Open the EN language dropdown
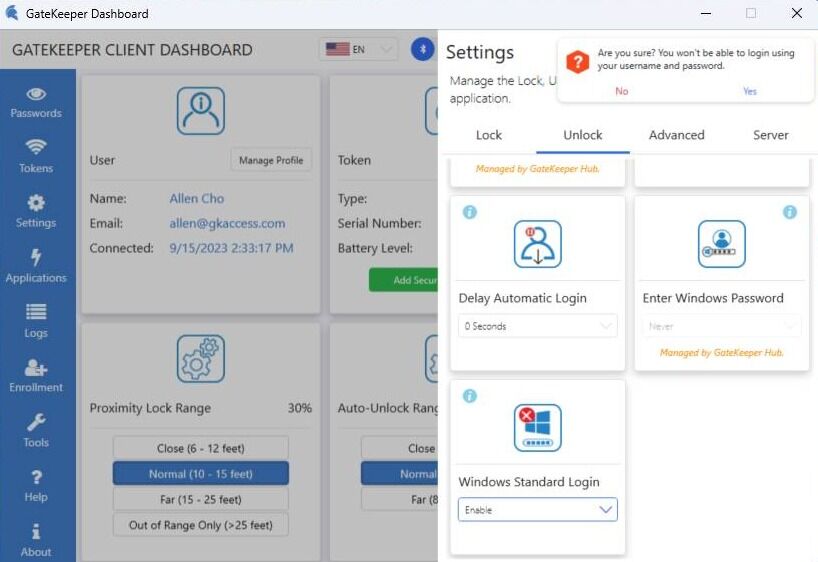The height and width of the screenshot is (562, 818). point(358,49)
